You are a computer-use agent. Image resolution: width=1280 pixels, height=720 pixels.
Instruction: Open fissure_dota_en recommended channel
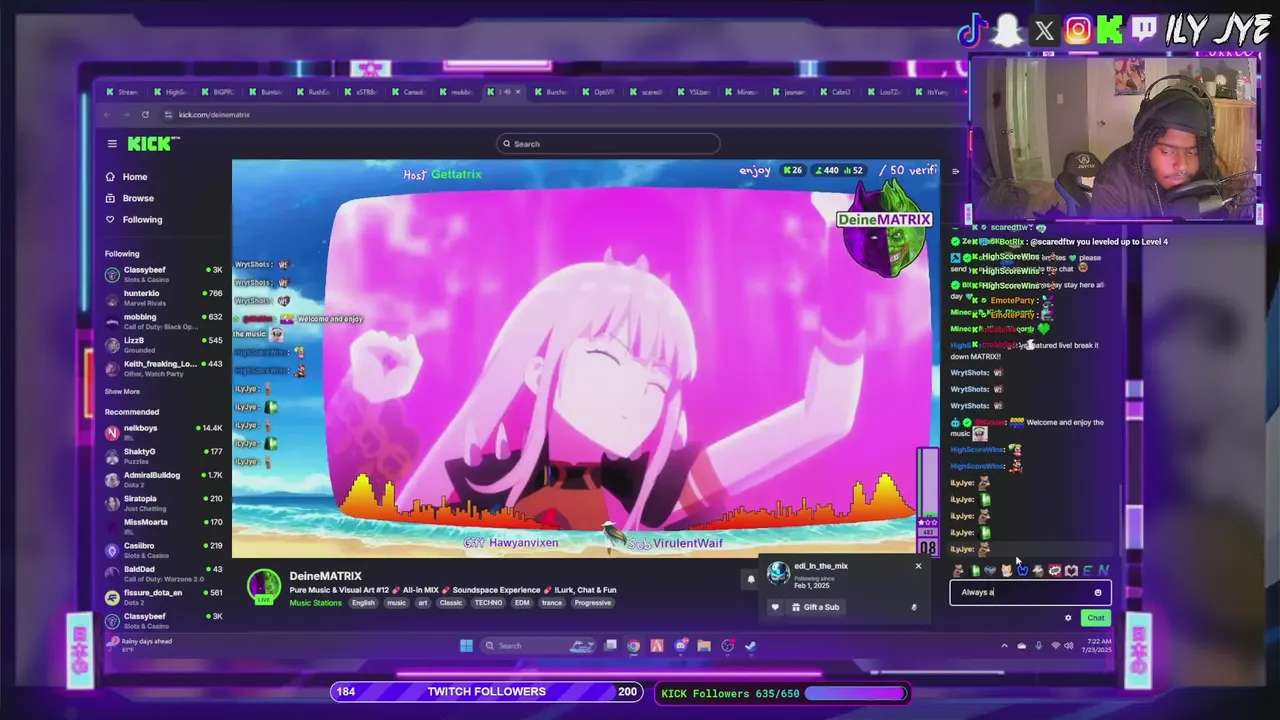tap(163, 595)
